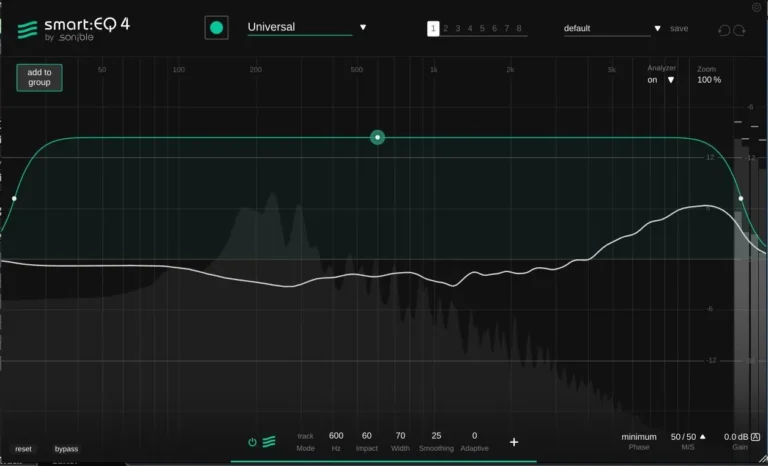Select state slot 1
768x466 pixels.
pos(433,28)
